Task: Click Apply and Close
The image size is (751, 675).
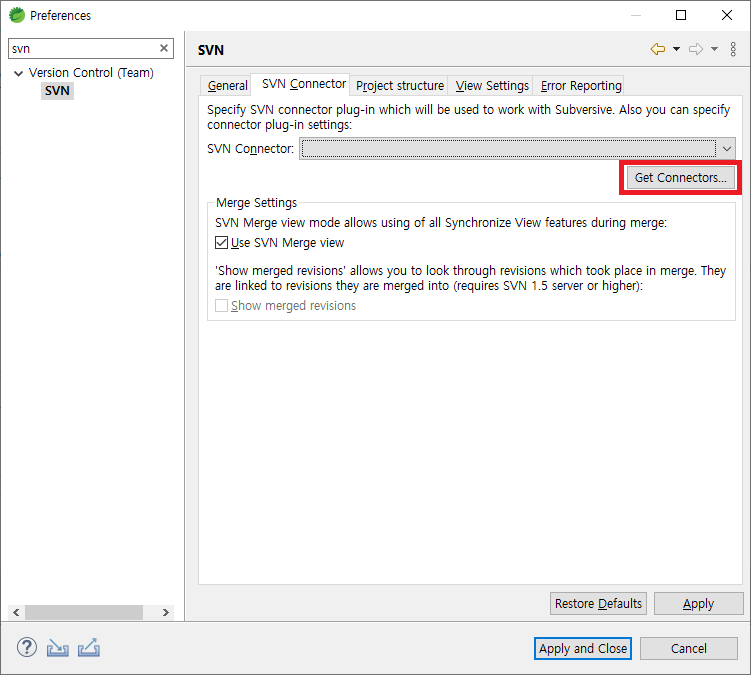Action: [583, 649]
